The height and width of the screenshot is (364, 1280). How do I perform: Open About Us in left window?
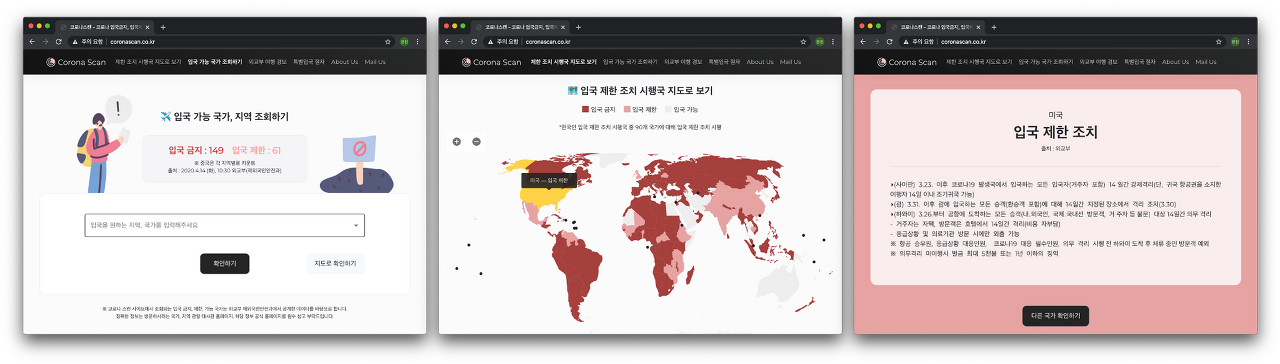344,62
